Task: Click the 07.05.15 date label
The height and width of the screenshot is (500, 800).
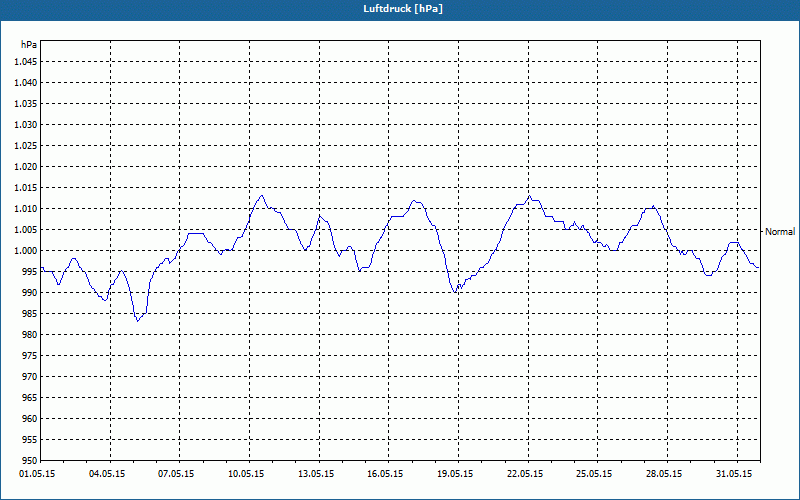Action: [x=177, y=474]
